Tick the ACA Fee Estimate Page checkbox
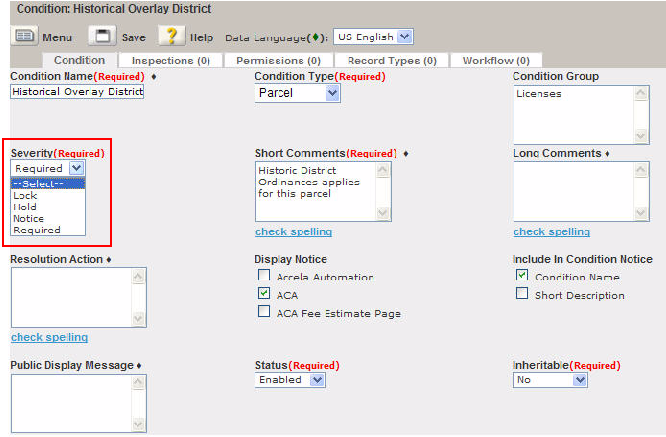Viewport: 666px width, 437px height. click(x=264, y=312)
